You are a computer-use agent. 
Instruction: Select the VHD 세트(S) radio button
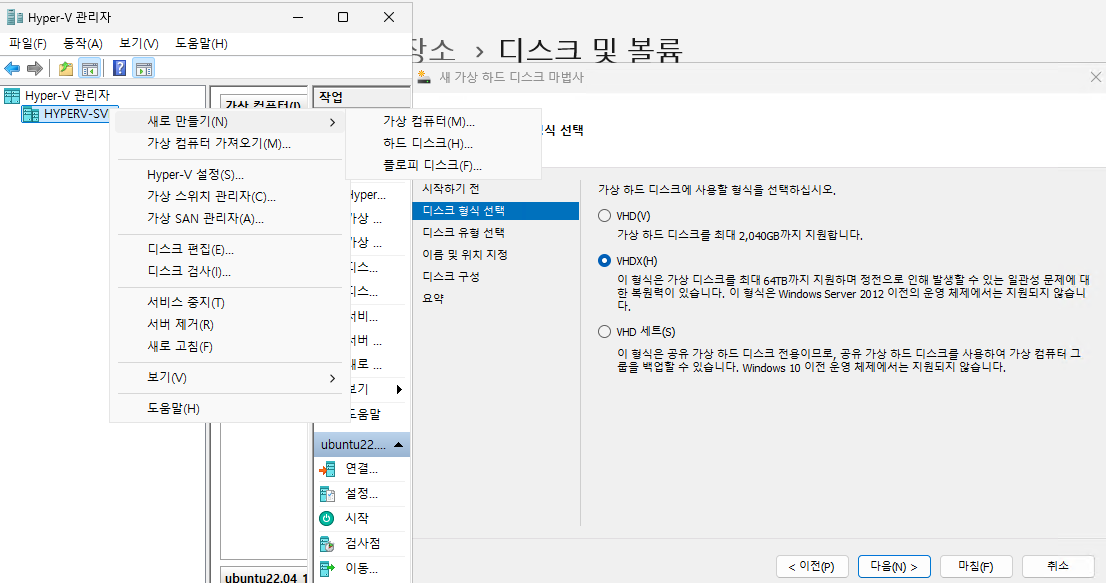coord(604,331)
